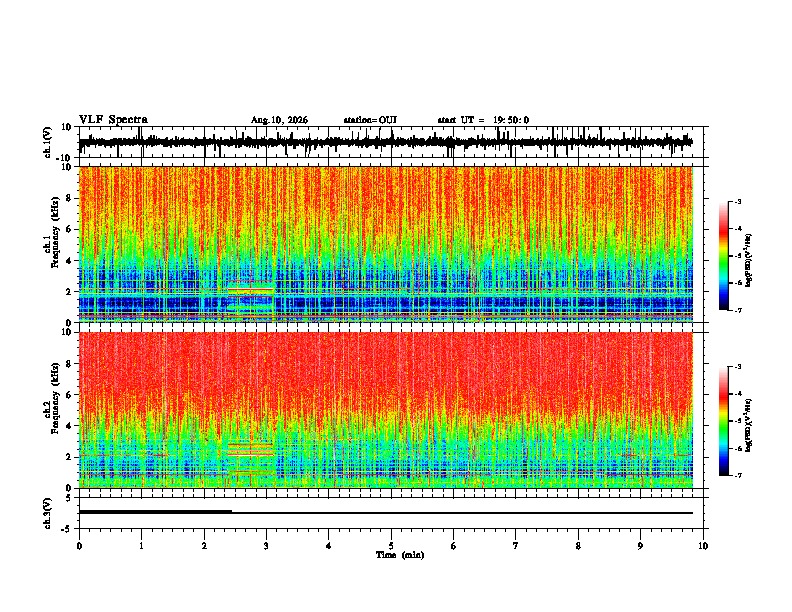Click time axis tick label "6"
Viewport: 792px width, 612px height.
coord(454,546)
